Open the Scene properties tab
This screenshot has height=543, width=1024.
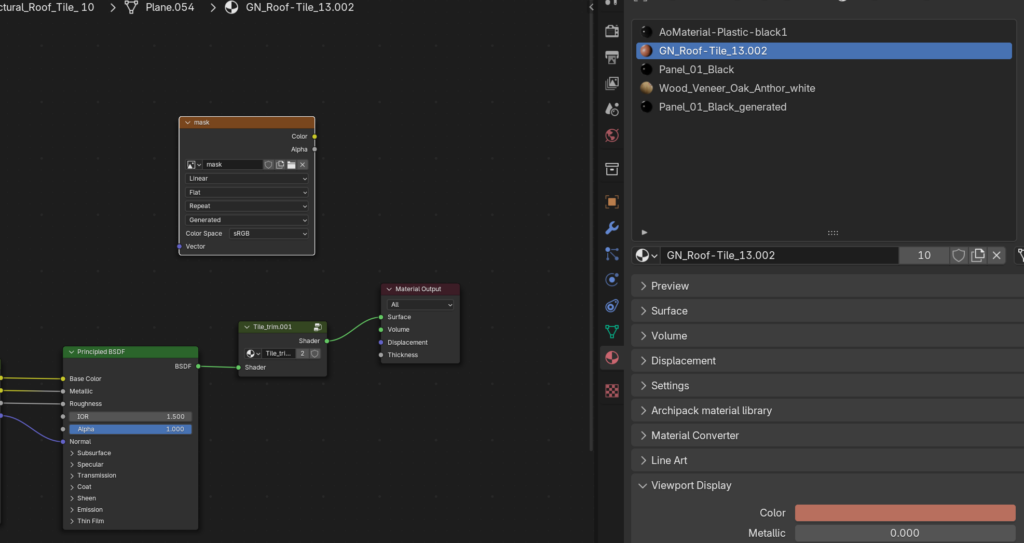tap(612, 109)
